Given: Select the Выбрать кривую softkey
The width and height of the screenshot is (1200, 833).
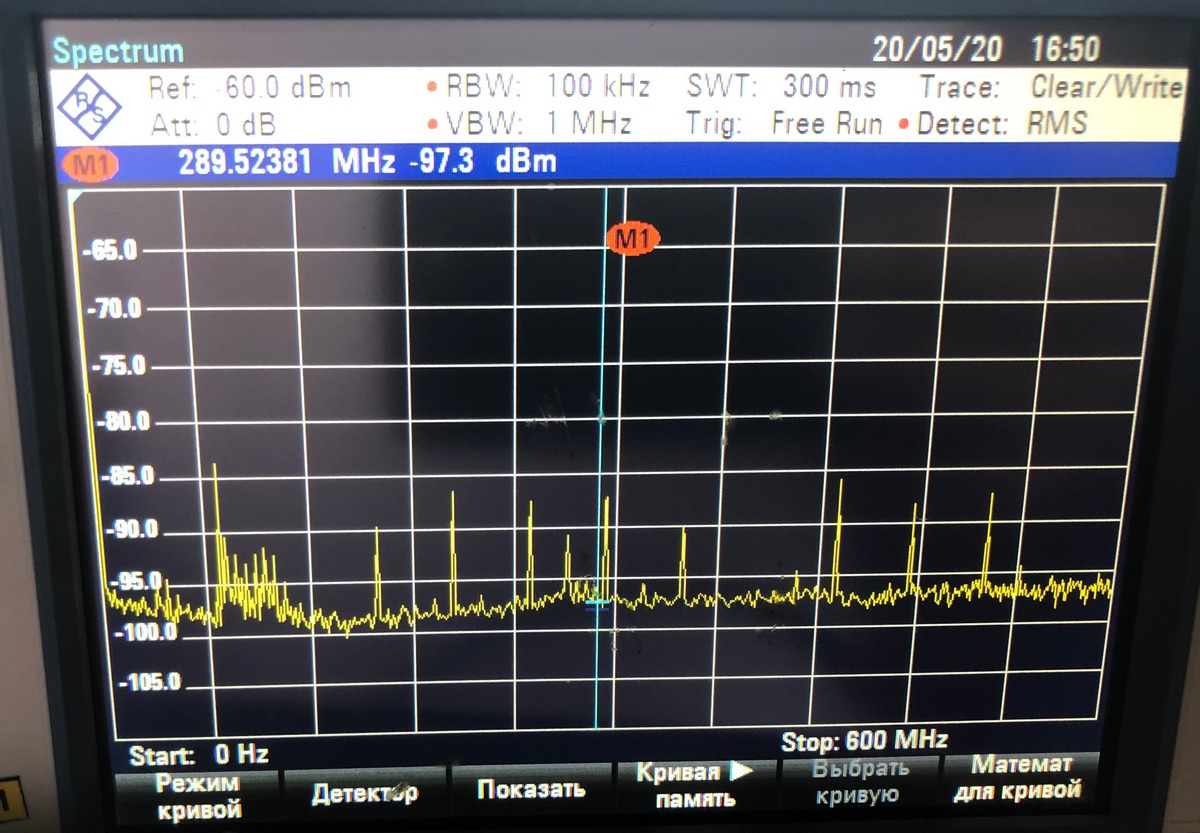Looking at the screenshot, I should (861, 781).
